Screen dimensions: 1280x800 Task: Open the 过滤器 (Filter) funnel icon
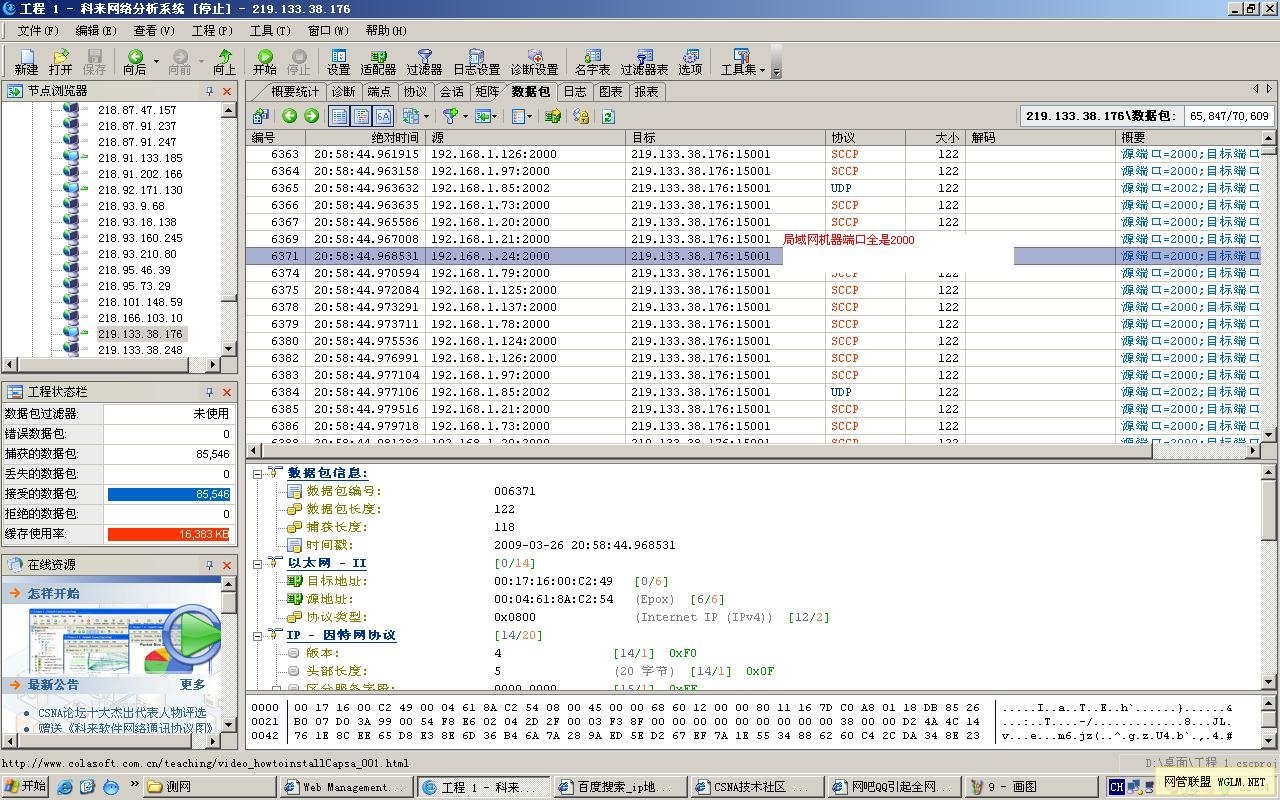point(424,60)
